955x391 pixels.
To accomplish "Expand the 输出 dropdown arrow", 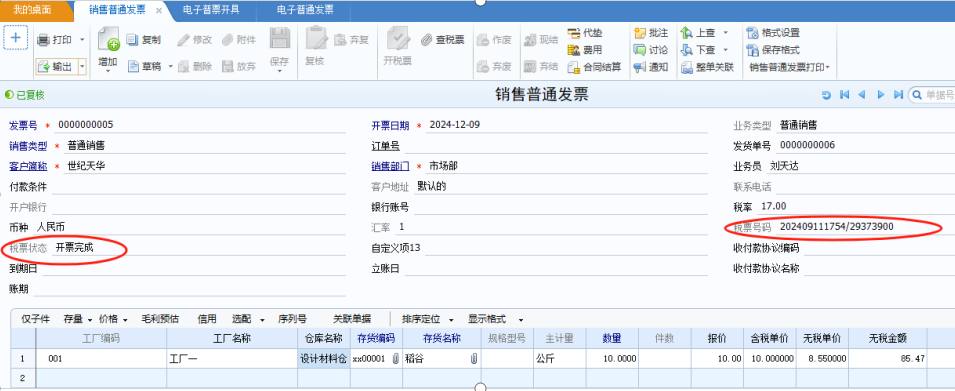I will 82,67.
